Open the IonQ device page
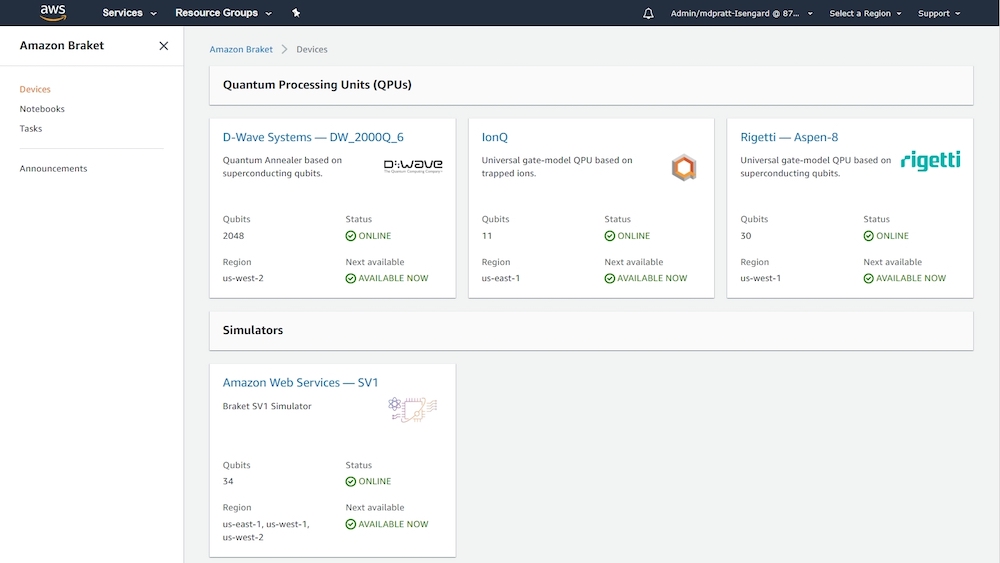Viewport: 1000px width, 563px height. [494, 137]
